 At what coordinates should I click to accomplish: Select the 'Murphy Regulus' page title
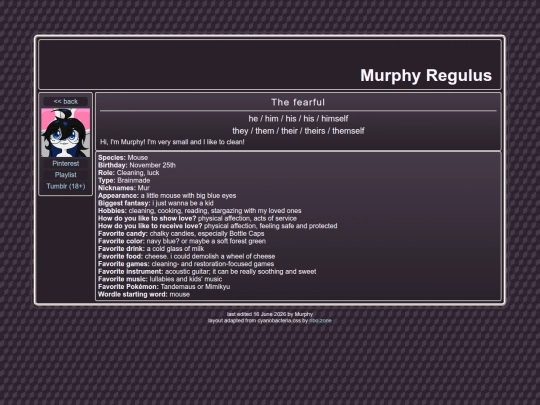[426, 75]
